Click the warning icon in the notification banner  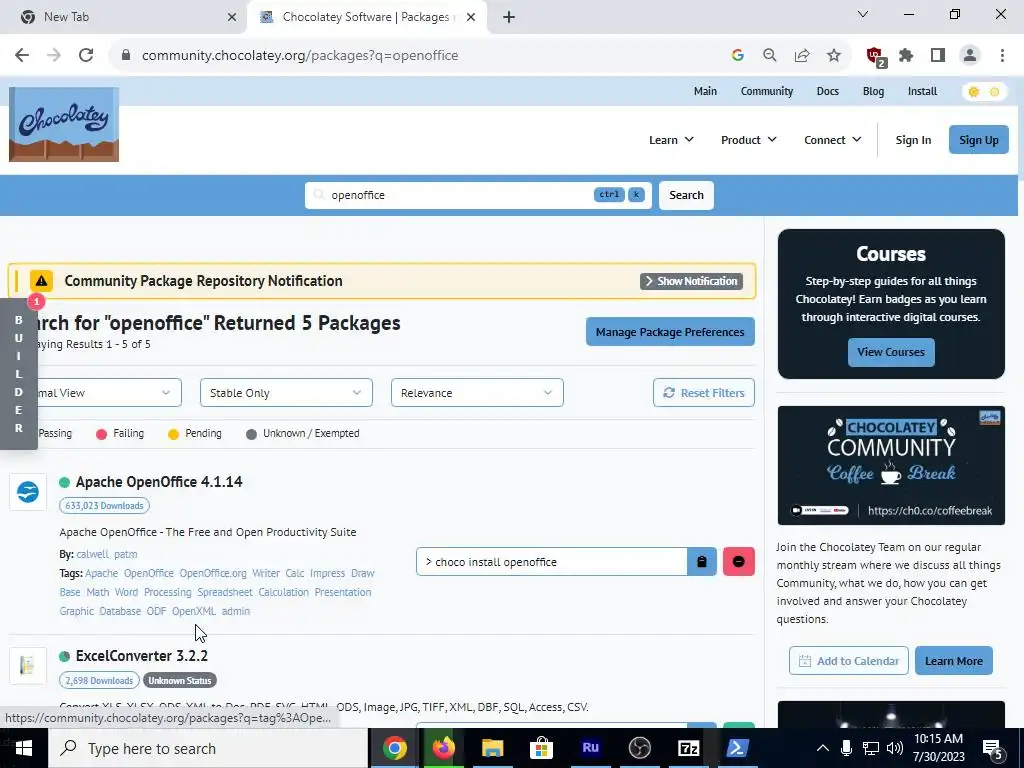click(41, 281)
